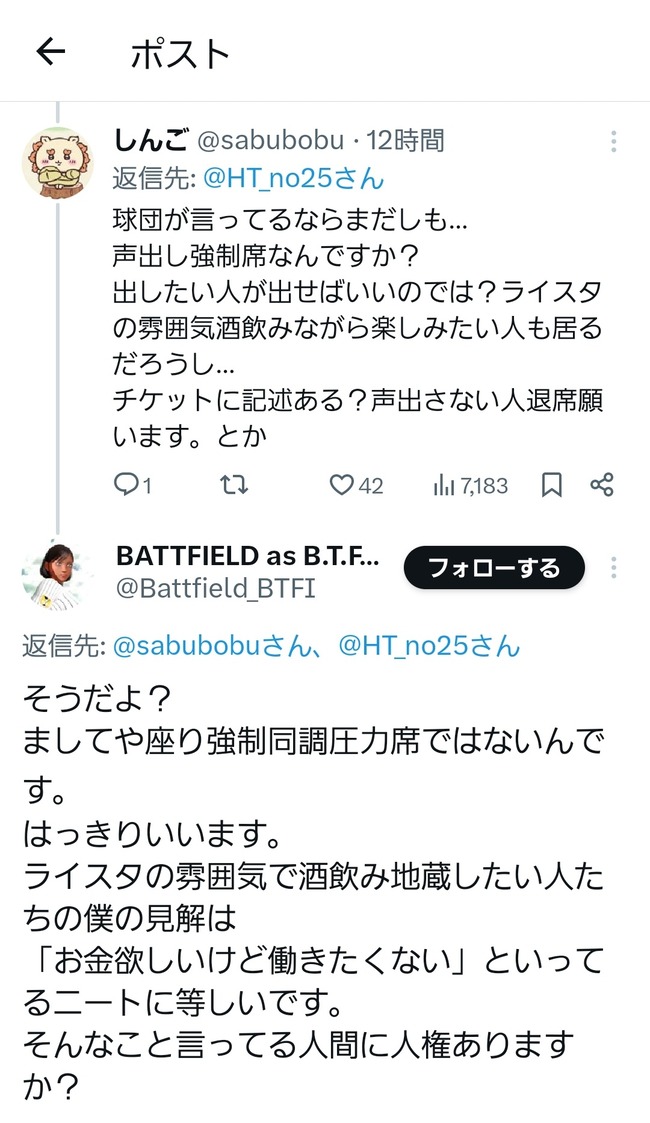This screenshot has width=650, height=1123.
Task: Share しんご's post via share icon
Action: point(601,485)
